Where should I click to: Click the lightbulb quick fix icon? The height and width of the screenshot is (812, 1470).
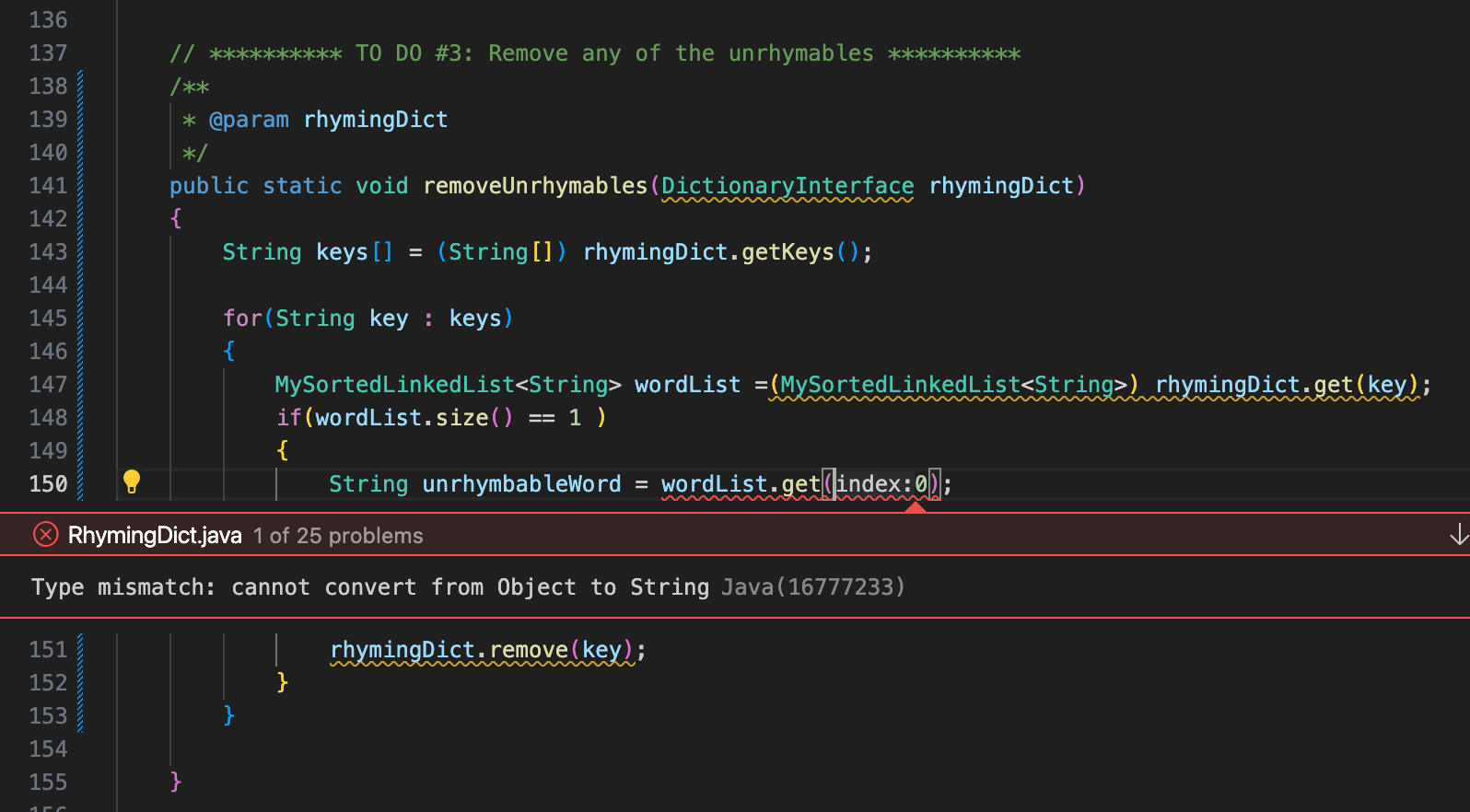click(x=132, y=481)
